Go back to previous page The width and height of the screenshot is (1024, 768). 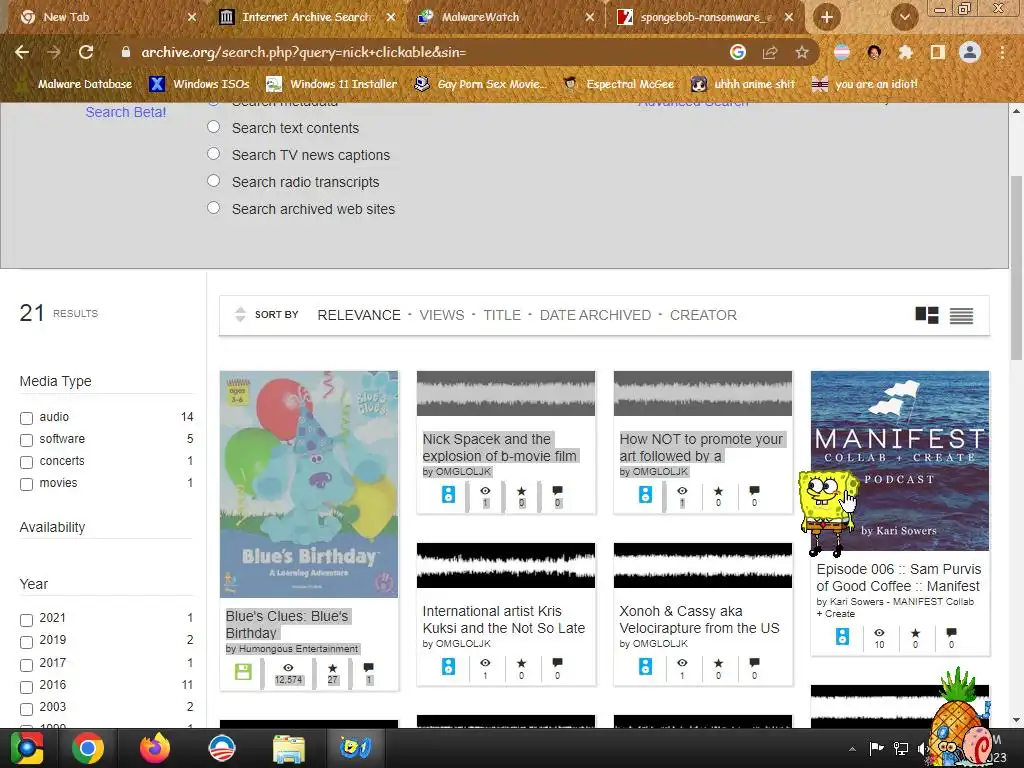(x=22, y=52)
